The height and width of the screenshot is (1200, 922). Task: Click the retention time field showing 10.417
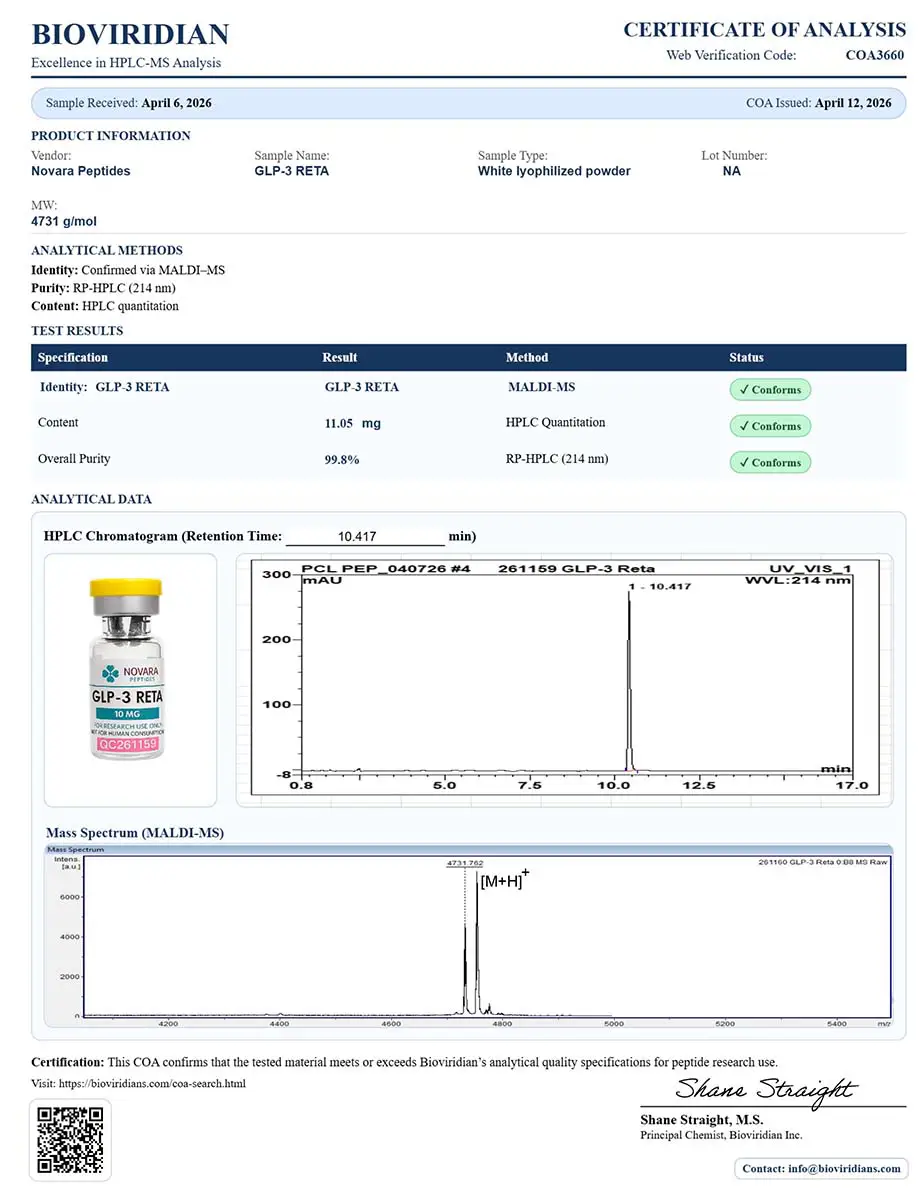(x=365, y=537)
